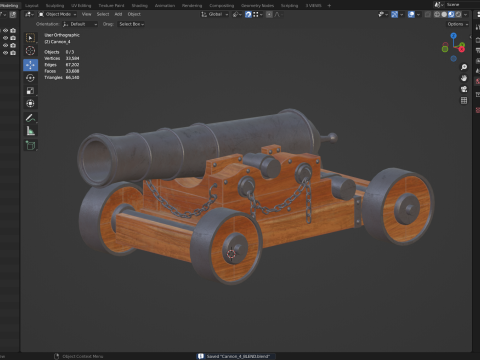Screen dimensions: 480x360
Task: Pick the Scale tool
Action: (30, 91)
